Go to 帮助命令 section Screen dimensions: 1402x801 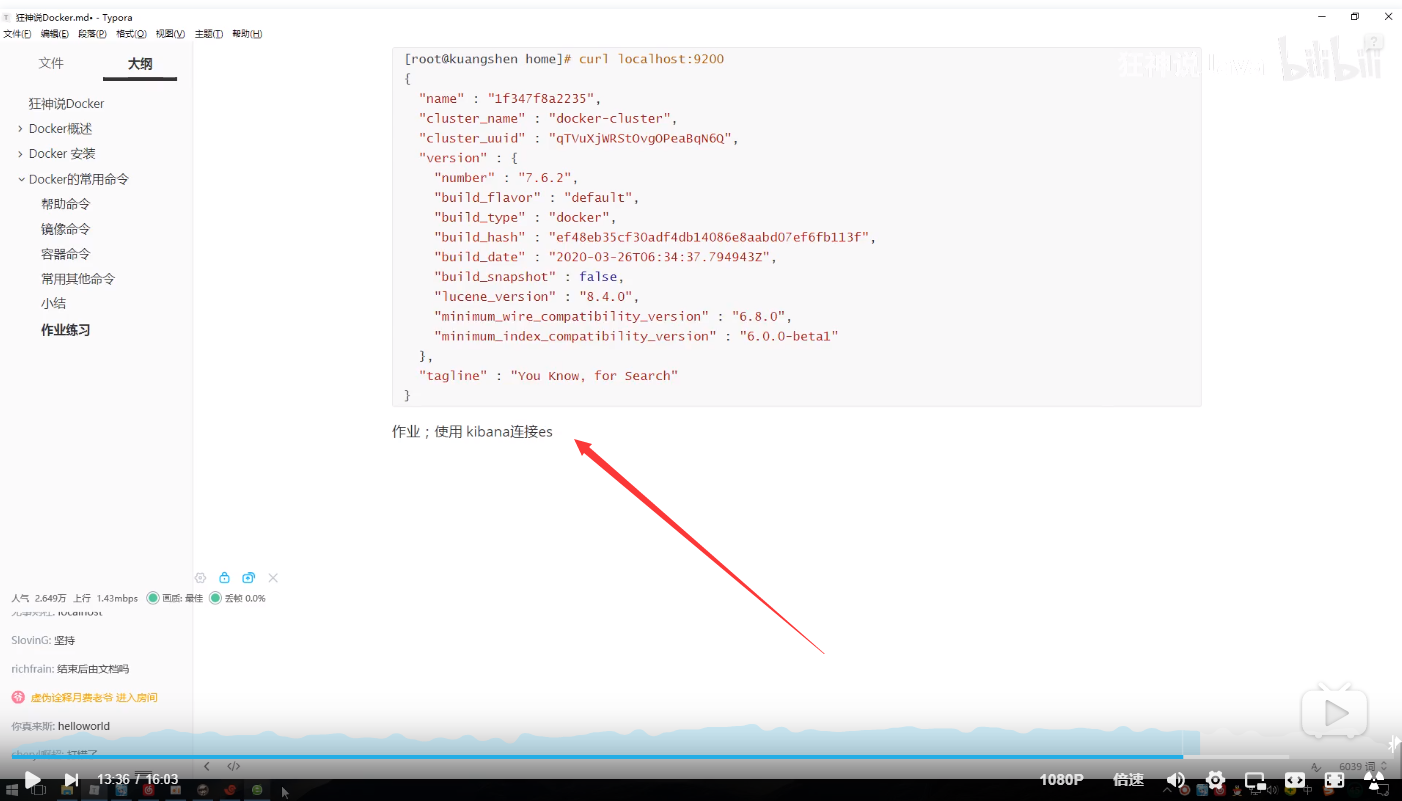(65, 204)
